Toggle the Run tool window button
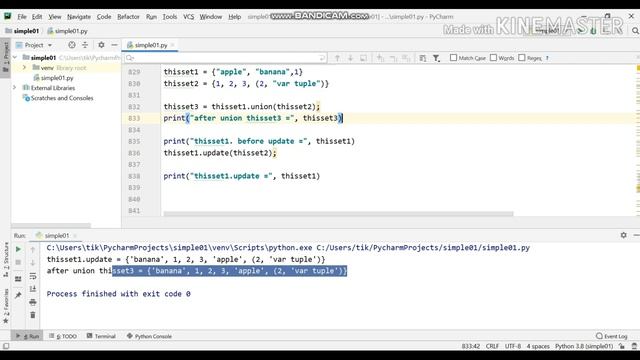Screen dimensions: 640x360 click(27, 336)
